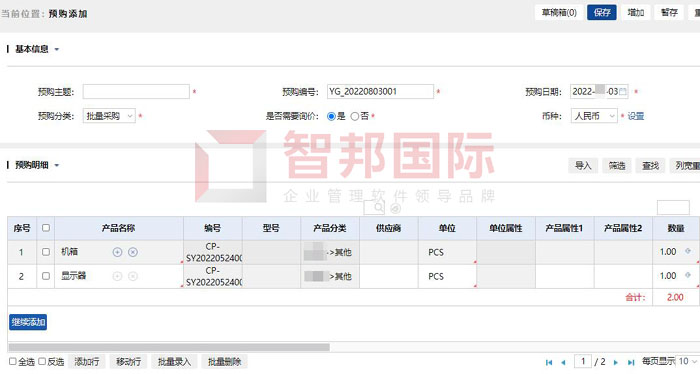Click the 添加行 button
This screenshot has height=374, width=700.
[x=87, y=362]
